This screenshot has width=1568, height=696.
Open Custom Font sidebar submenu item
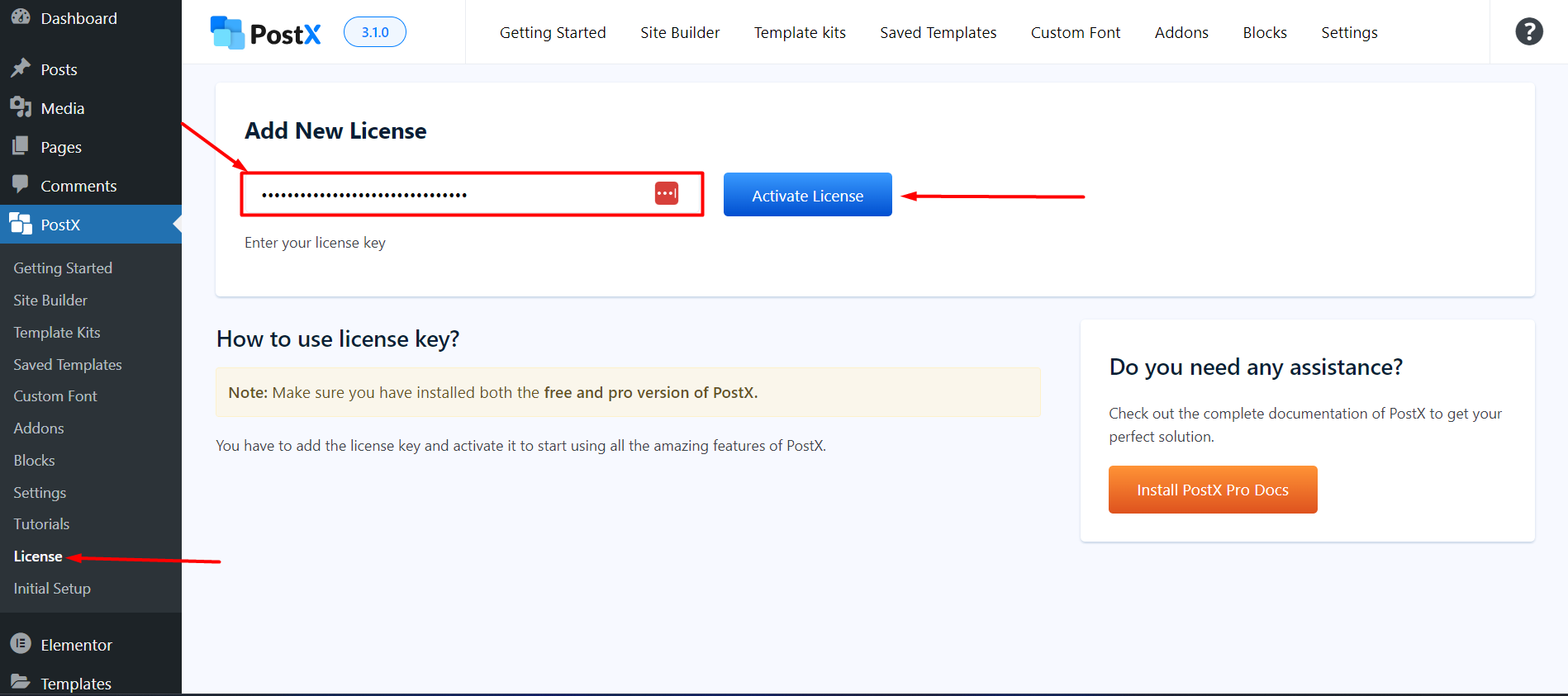[55, 395]
